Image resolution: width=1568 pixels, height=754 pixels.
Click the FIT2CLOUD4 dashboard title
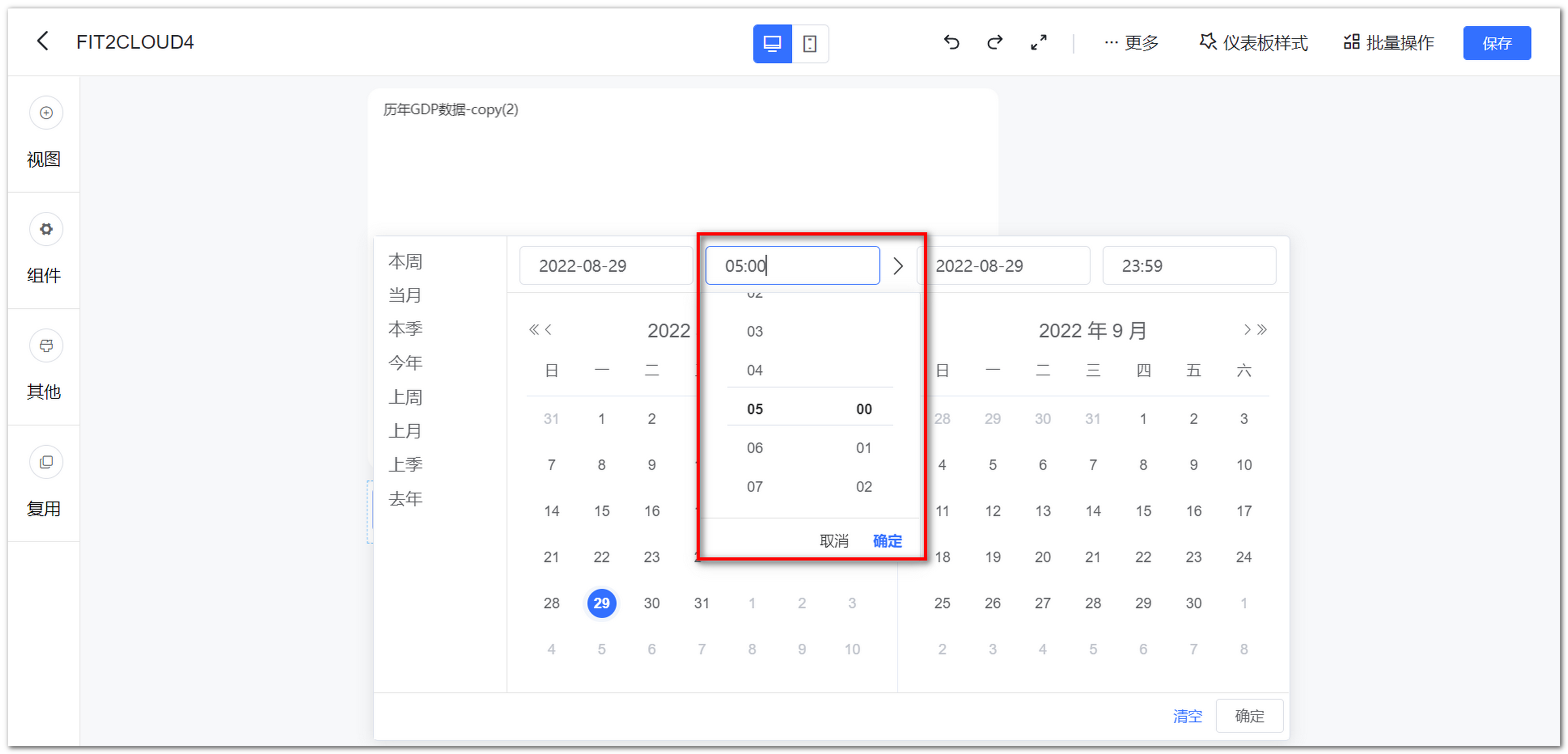[x=135, y=42]
